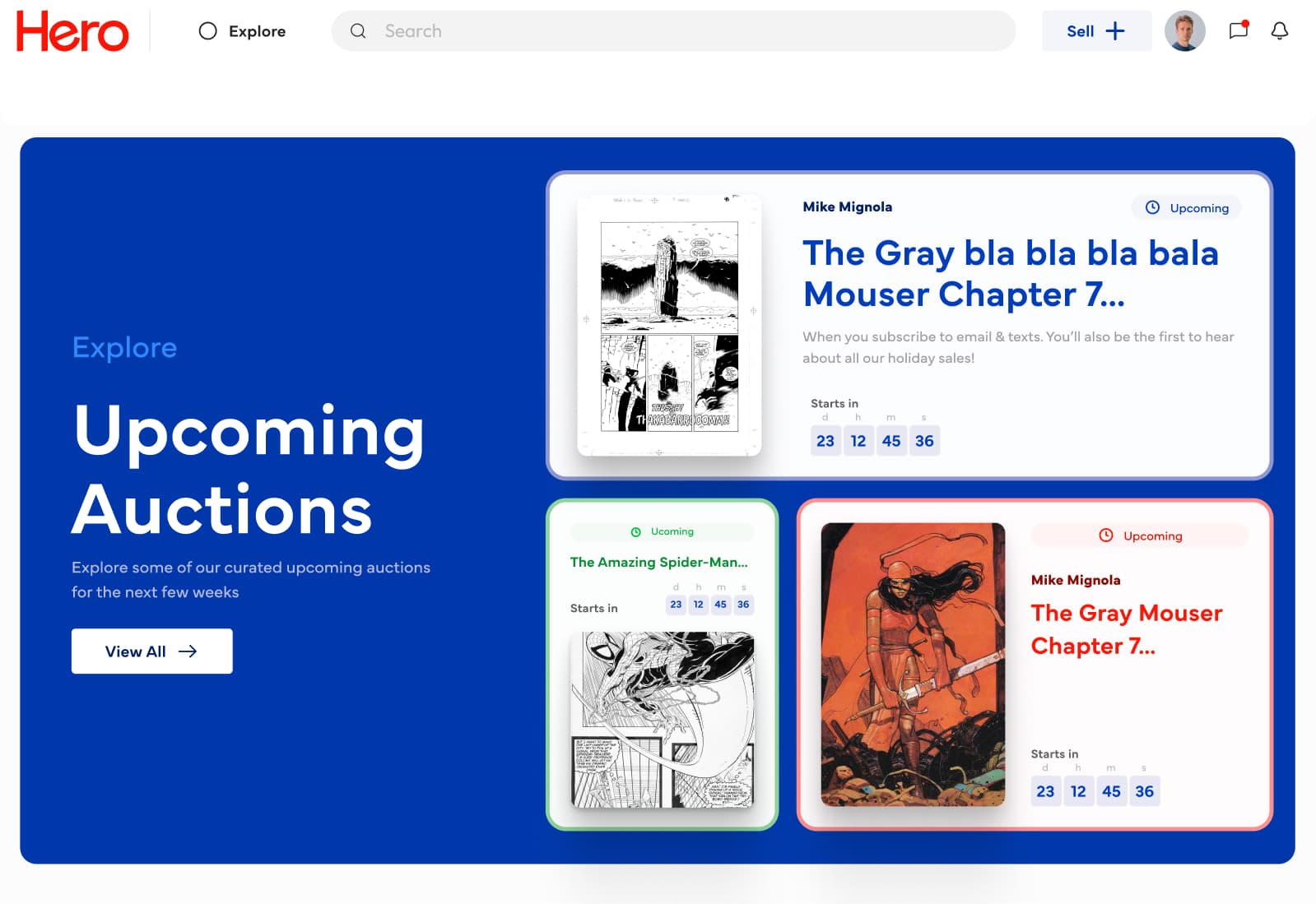Click the circle icon beside Explore
The width and height of the screenshot is (1316, 904).
point(208,31)
